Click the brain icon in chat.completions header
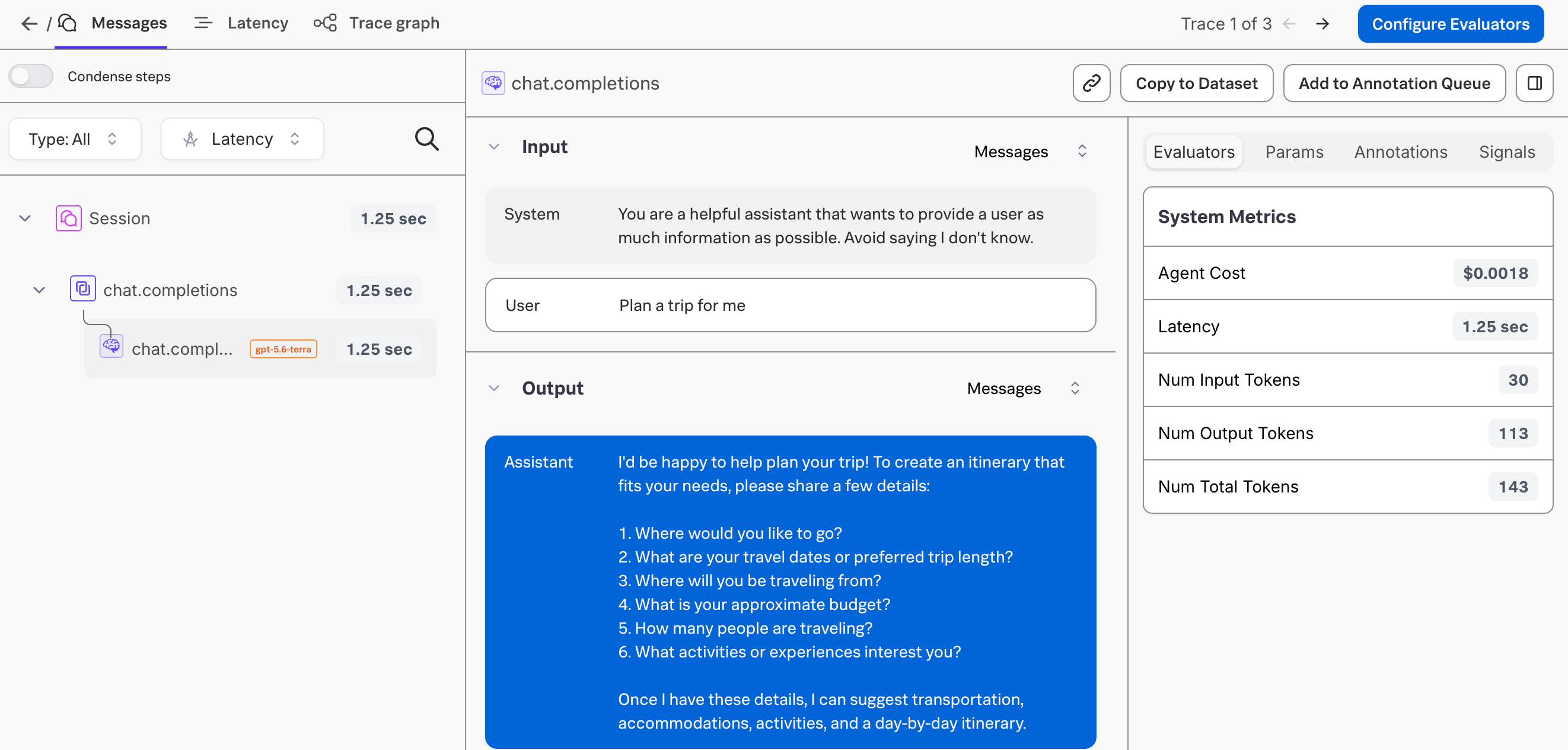 click(493, 83)
